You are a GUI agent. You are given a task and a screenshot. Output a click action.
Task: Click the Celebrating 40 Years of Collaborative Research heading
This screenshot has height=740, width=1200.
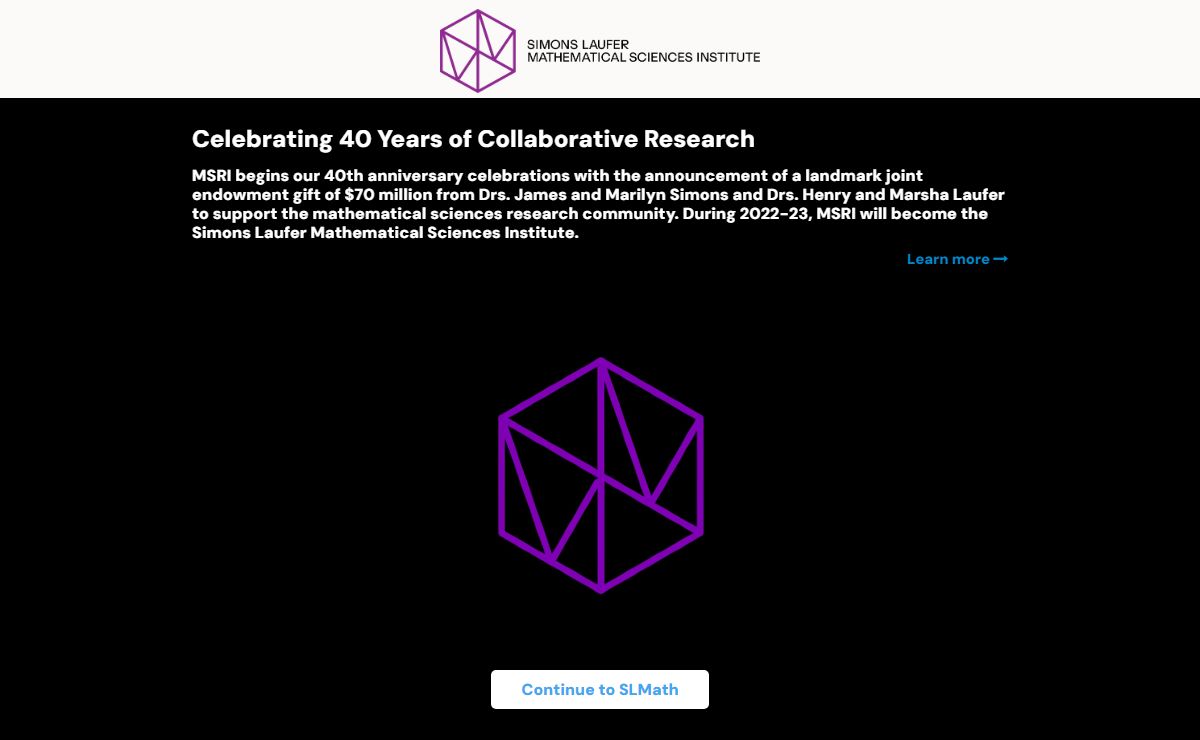tap(473, 138)
